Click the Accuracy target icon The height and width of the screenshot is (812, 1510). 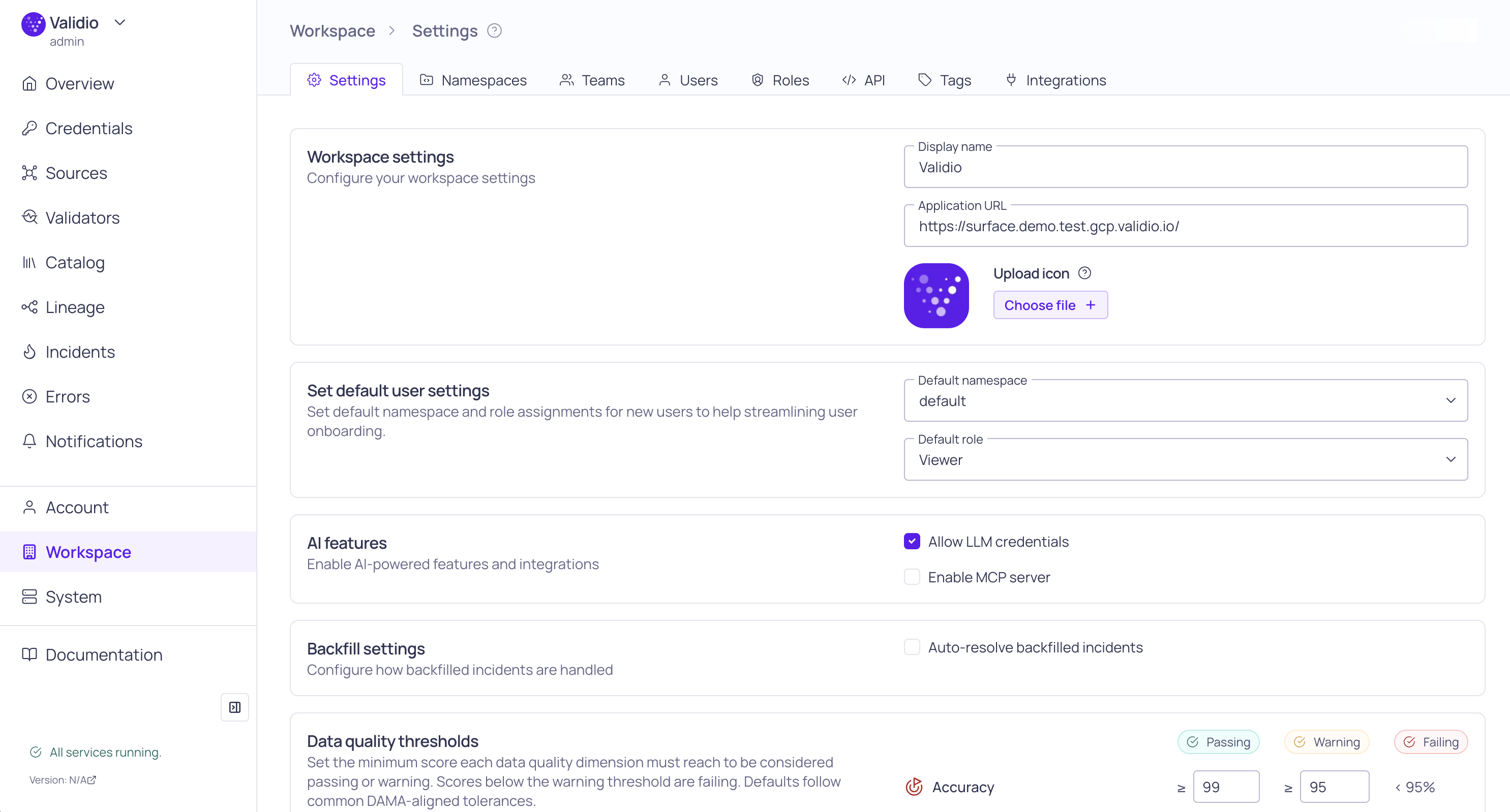(914, 787)
